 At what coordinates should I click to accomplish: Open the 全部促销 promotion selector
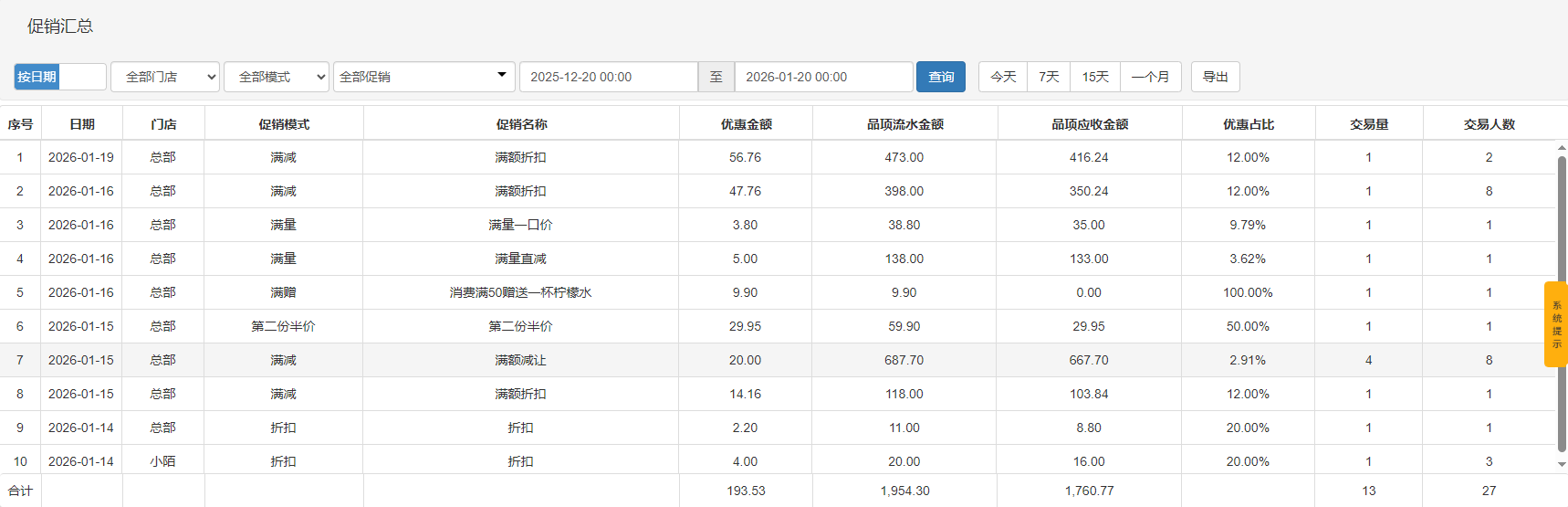click(x=423, y=77)
